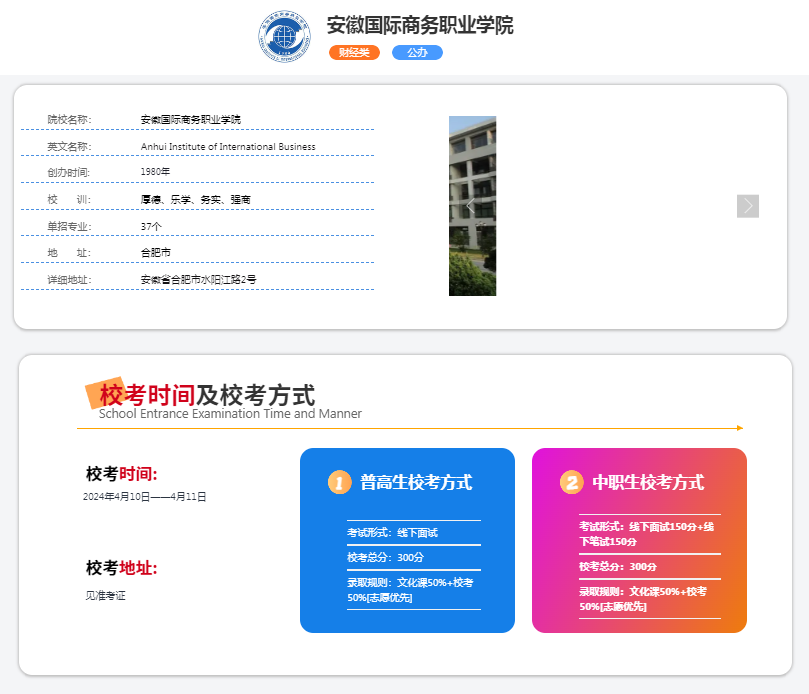
Task: Select 考试形式: 线下面试 in blue card
Action: click(392, 532)
